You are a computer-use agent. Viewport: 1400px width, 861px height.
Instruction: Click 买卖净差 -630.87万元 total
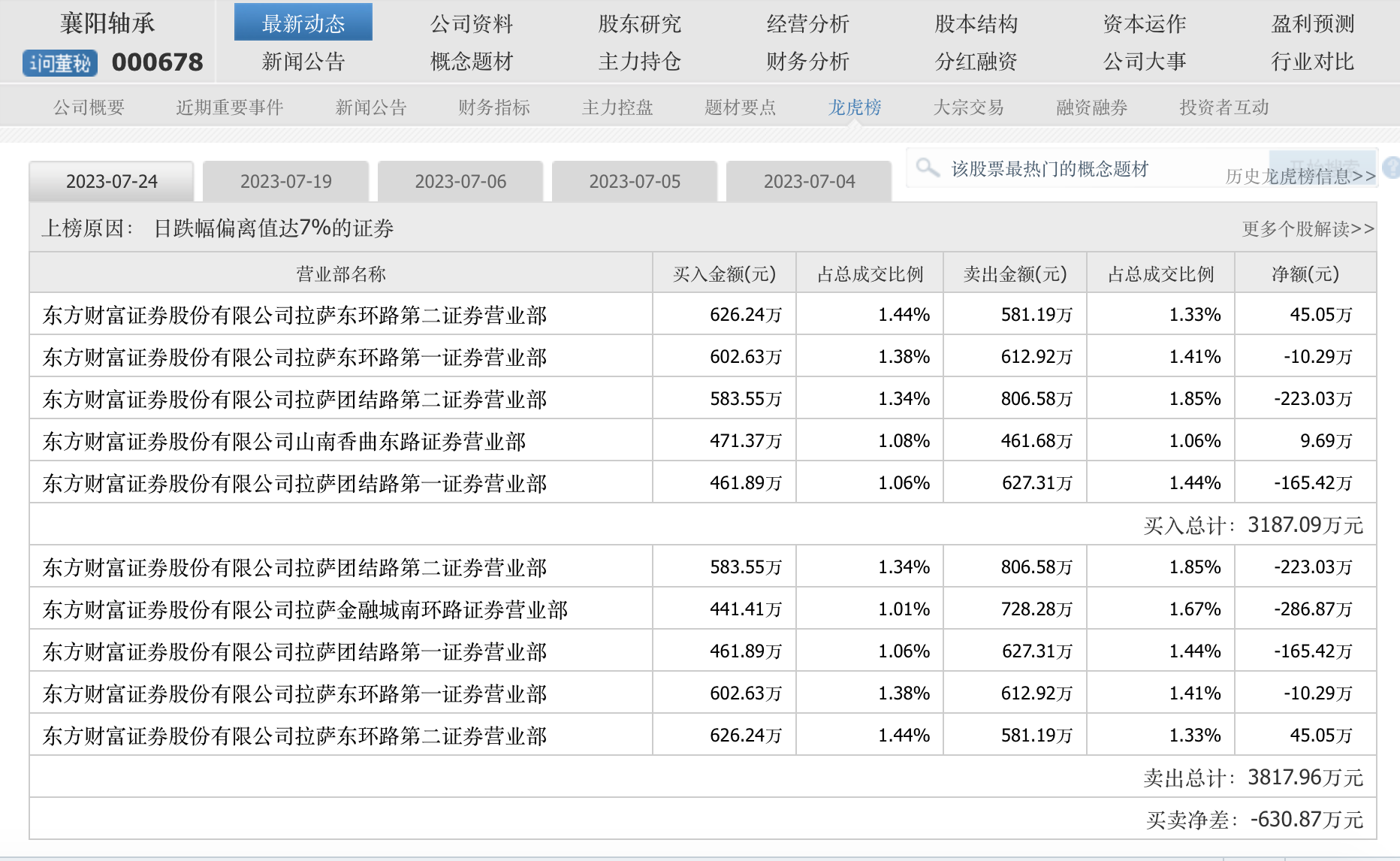pos(1255,820)
